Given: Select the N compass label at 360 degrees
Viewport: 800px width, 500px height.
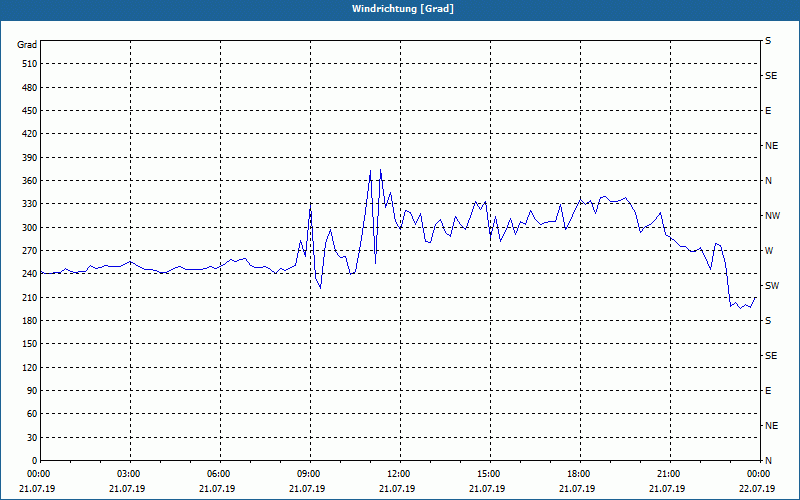Looking at the screenshot, I should (x=768, y=181).
